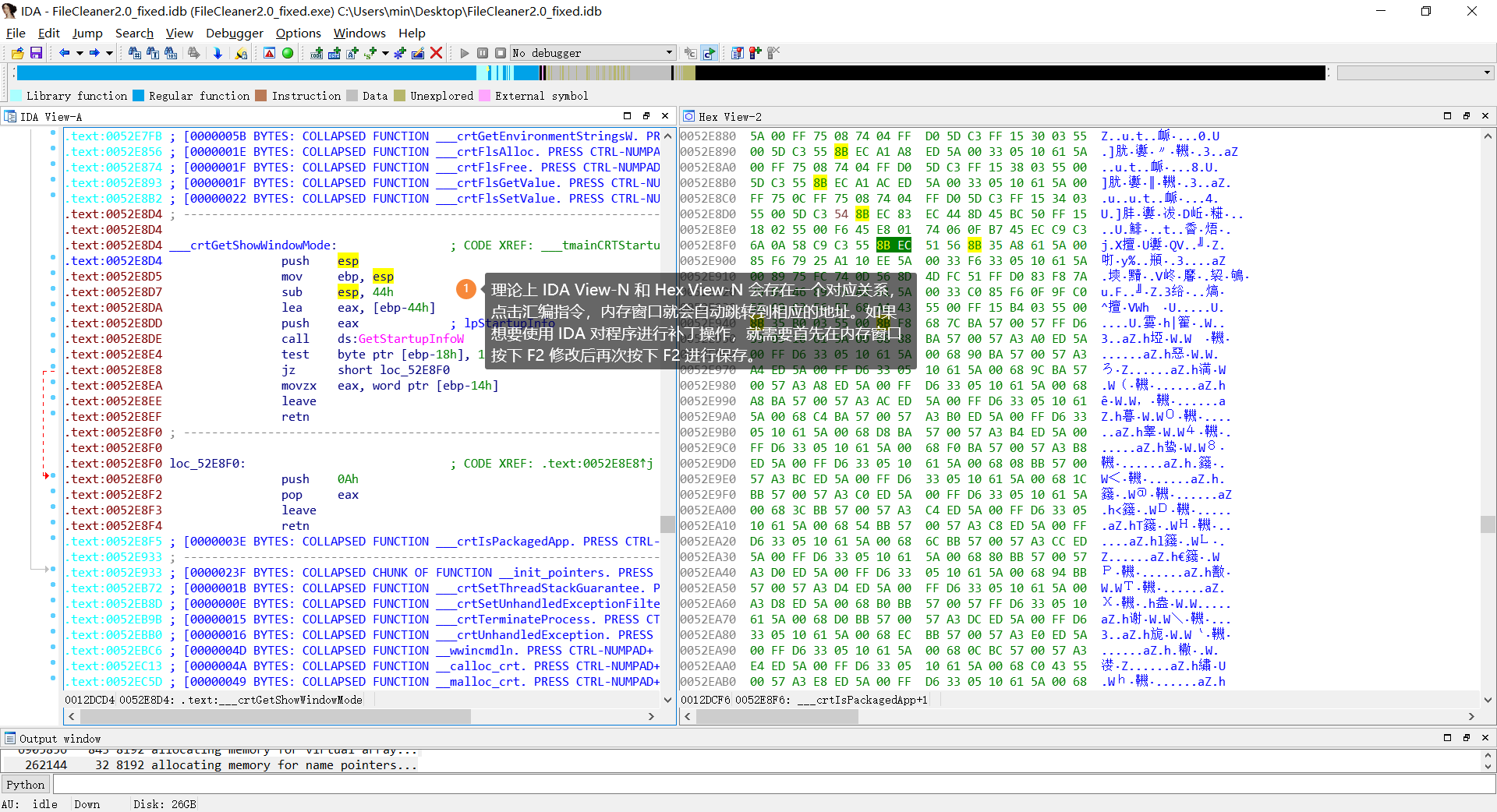Viewport: 1497px width, 812px height.
Task: Open the Windows menu
Action: click(x=359, y=33)
